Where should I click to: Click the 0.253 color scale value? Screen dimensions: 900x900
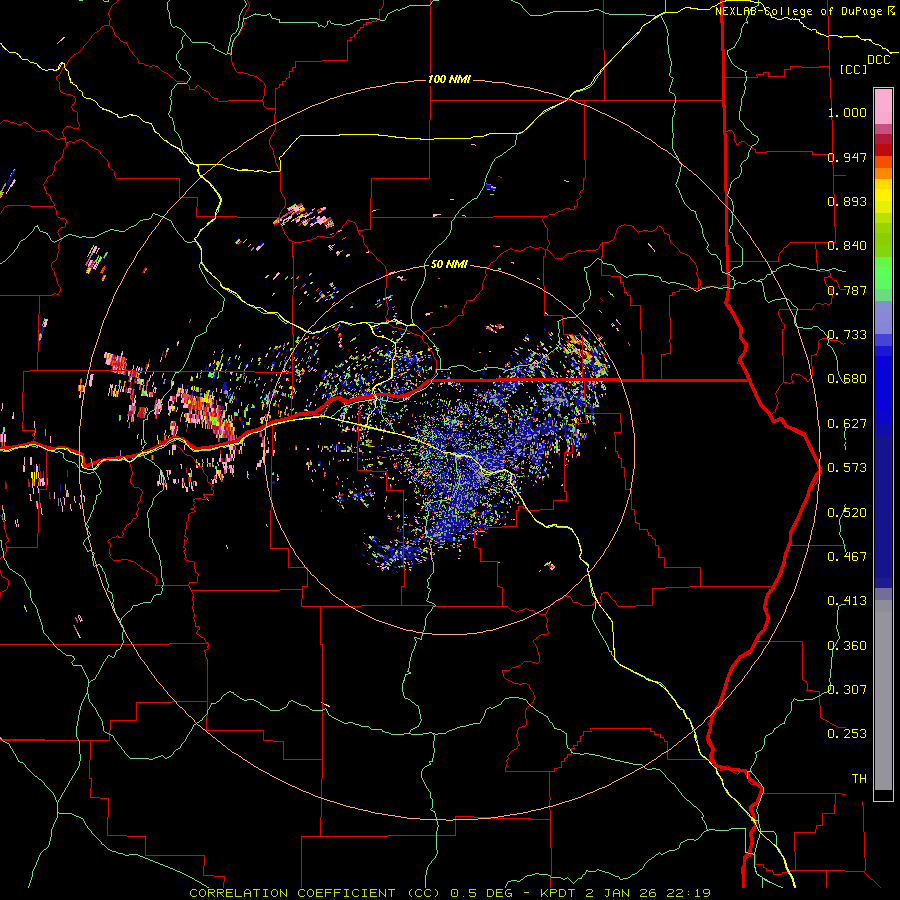pos(847,734)
